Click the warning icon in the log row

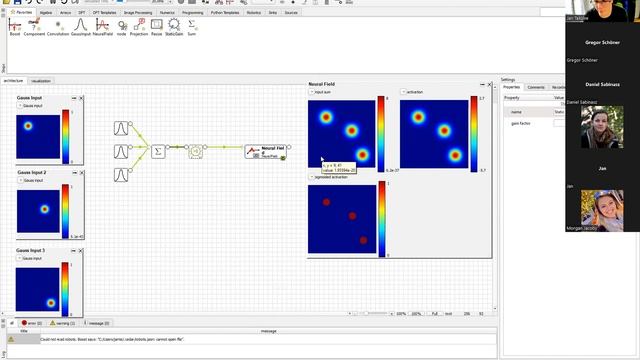[x=11, y=339]
